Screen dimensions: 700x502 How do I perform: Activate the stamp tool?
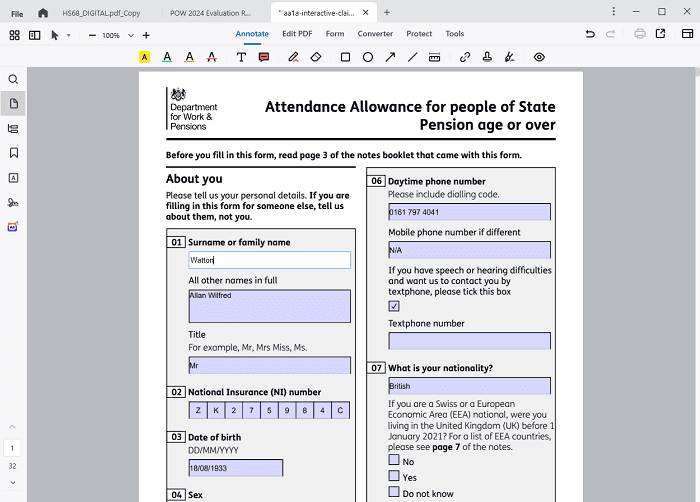point(487,58)
